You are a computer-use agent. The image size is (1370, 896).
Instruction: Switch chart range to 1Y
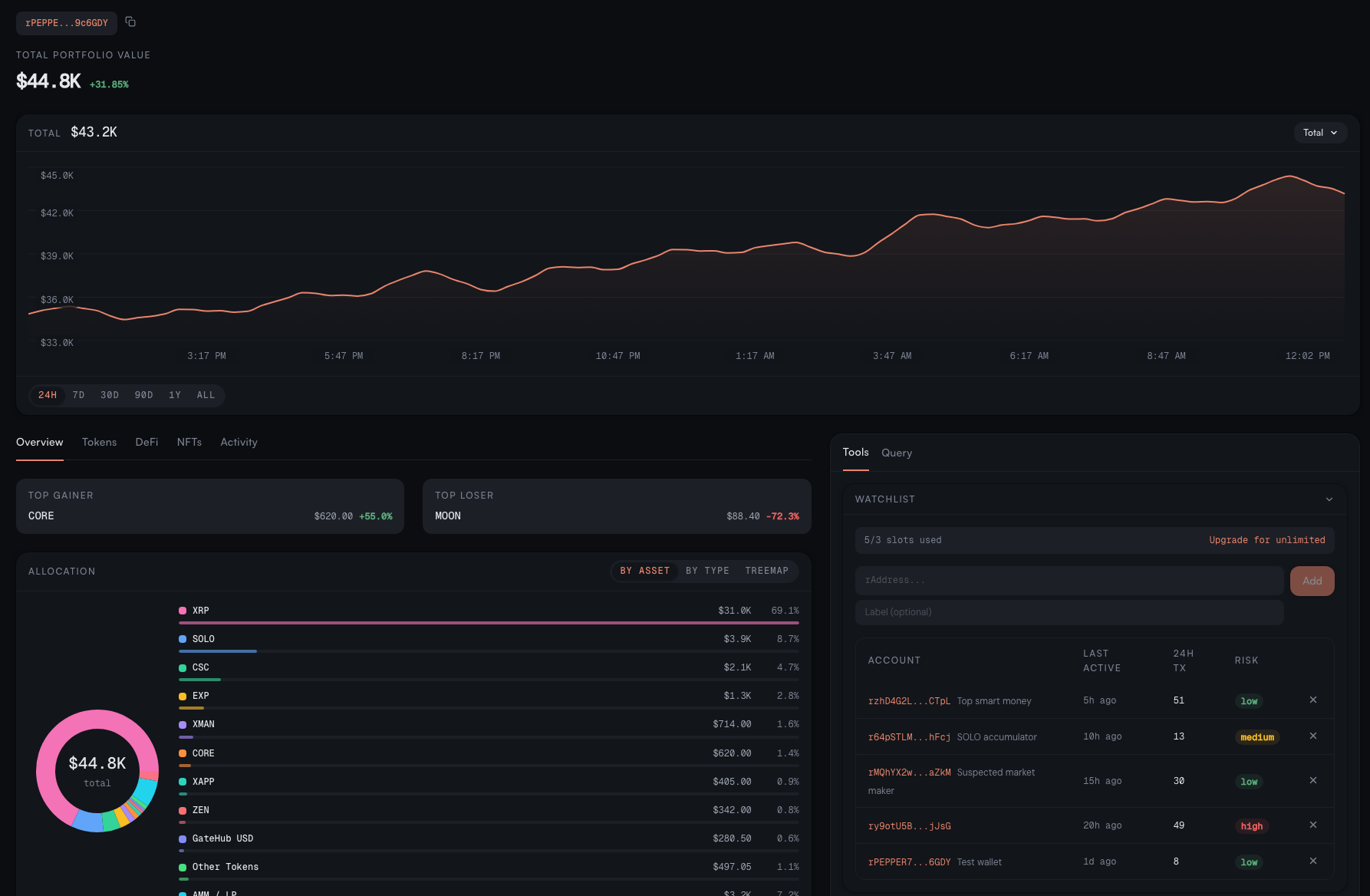tap(175, 395)
